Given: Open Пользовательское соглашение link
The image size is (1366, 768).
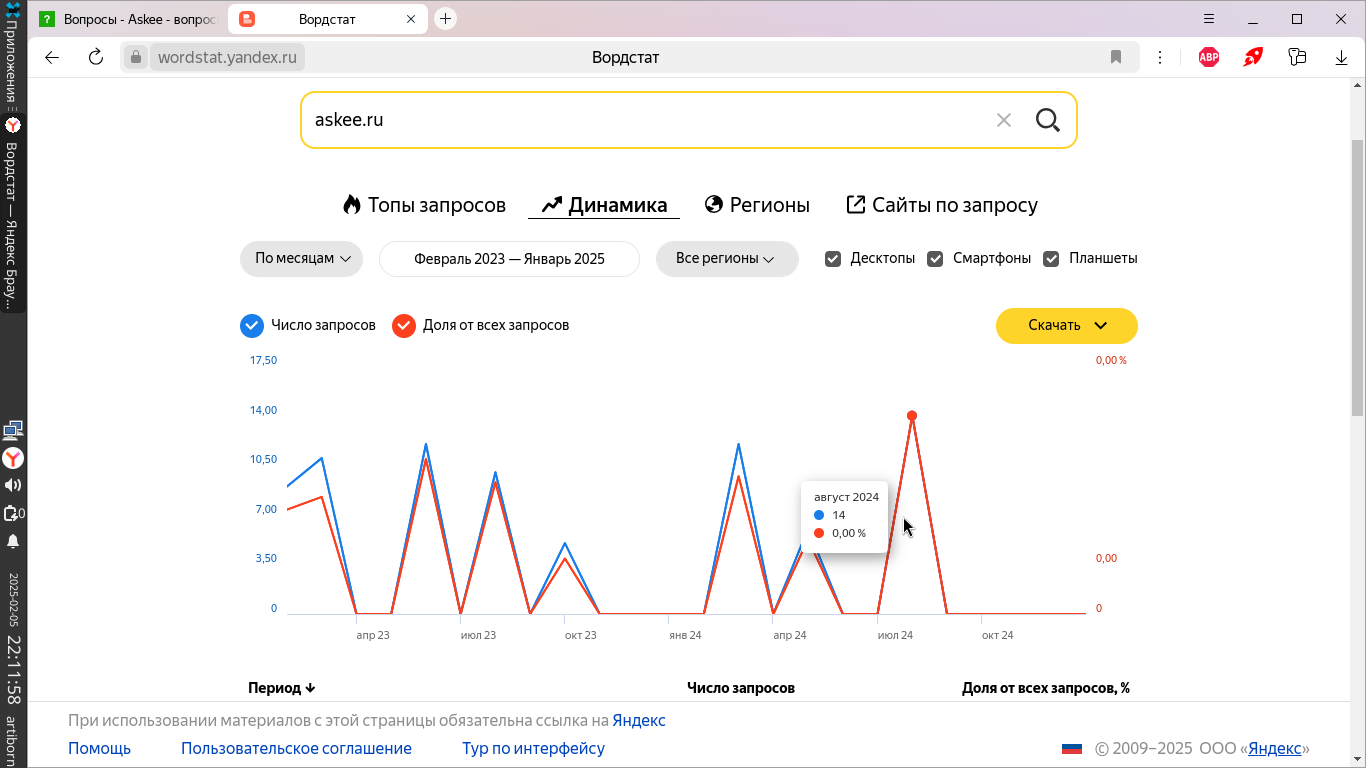Looking at the screenshot, I should tap(296, 748).
